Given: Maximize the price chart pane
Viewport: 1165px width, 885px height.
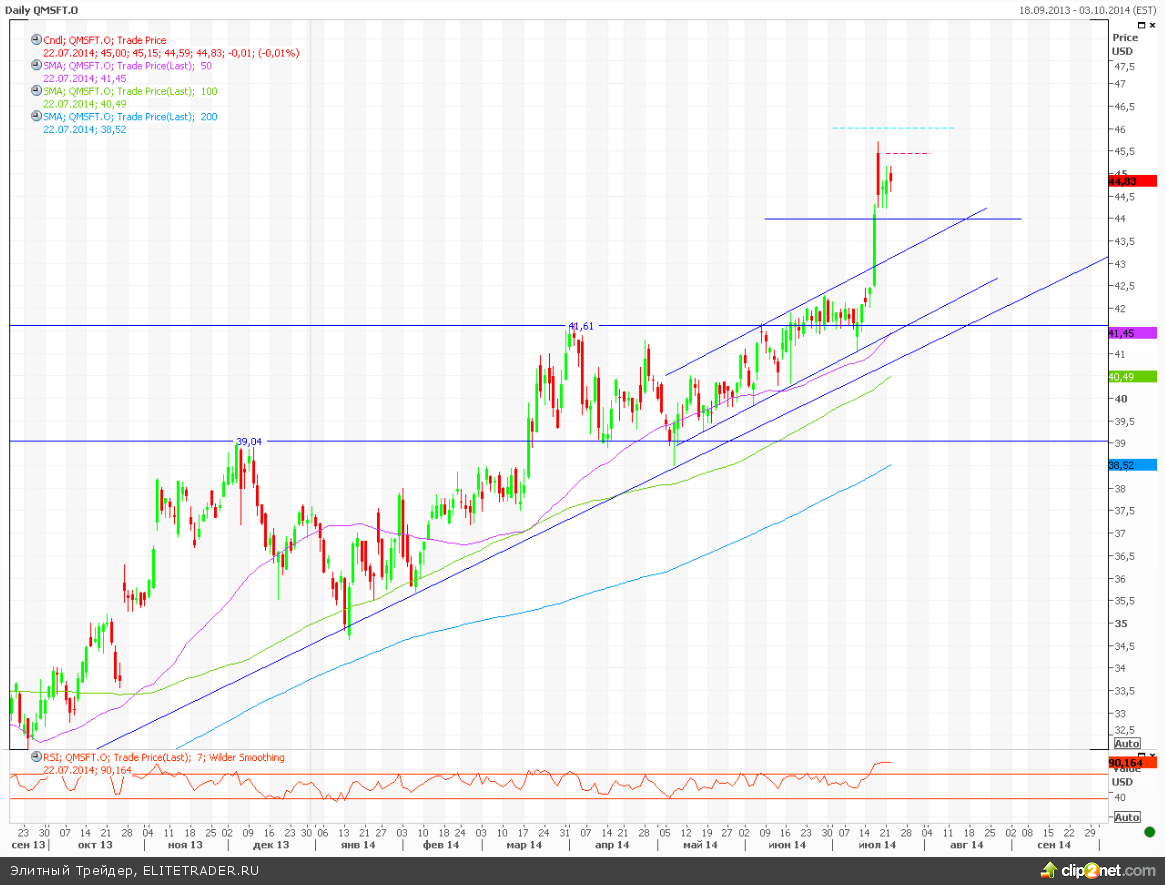Looking at the screenshot, I should point(1142,25).
